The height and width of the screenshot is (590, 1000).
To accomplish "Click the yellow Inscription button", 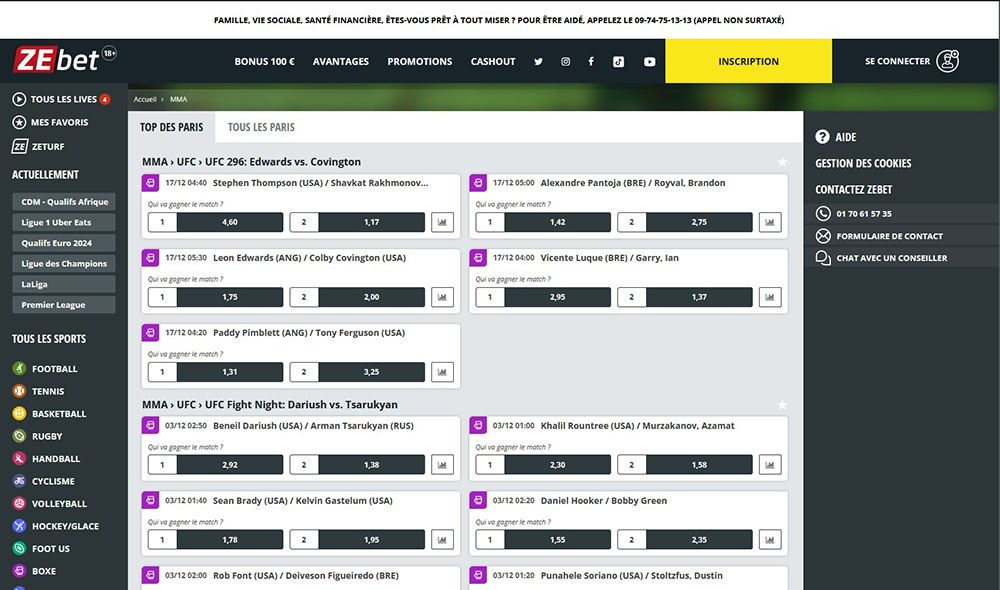I will pos(748,62).
